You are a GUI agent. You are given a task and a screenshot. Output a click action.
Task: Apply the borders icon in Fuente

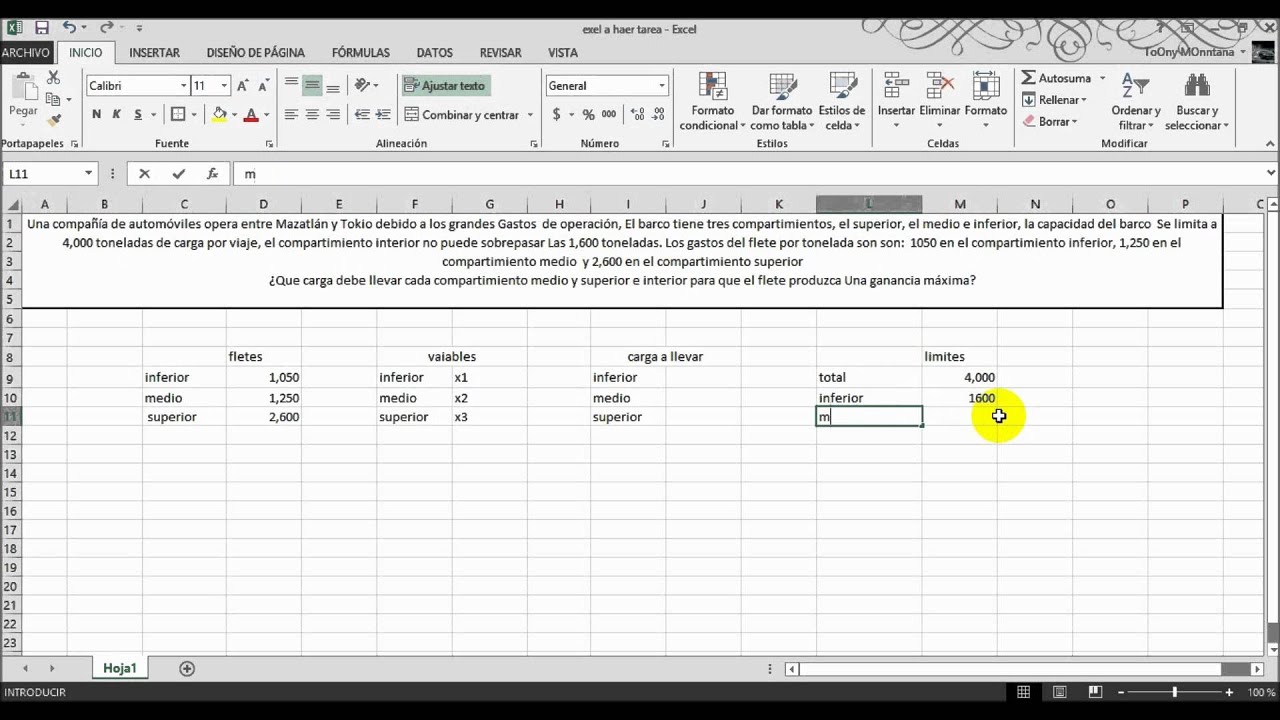[178, 115]
